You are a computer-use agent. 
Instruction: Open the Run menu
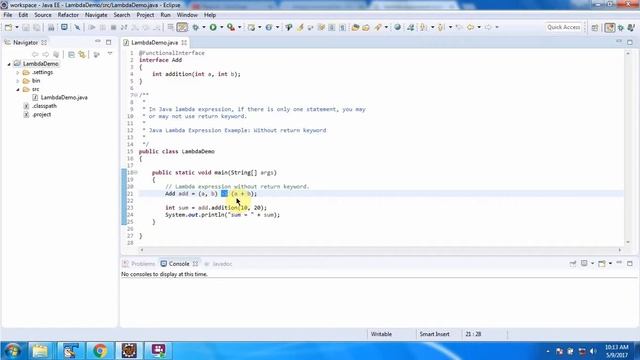[x=165, y=15]
